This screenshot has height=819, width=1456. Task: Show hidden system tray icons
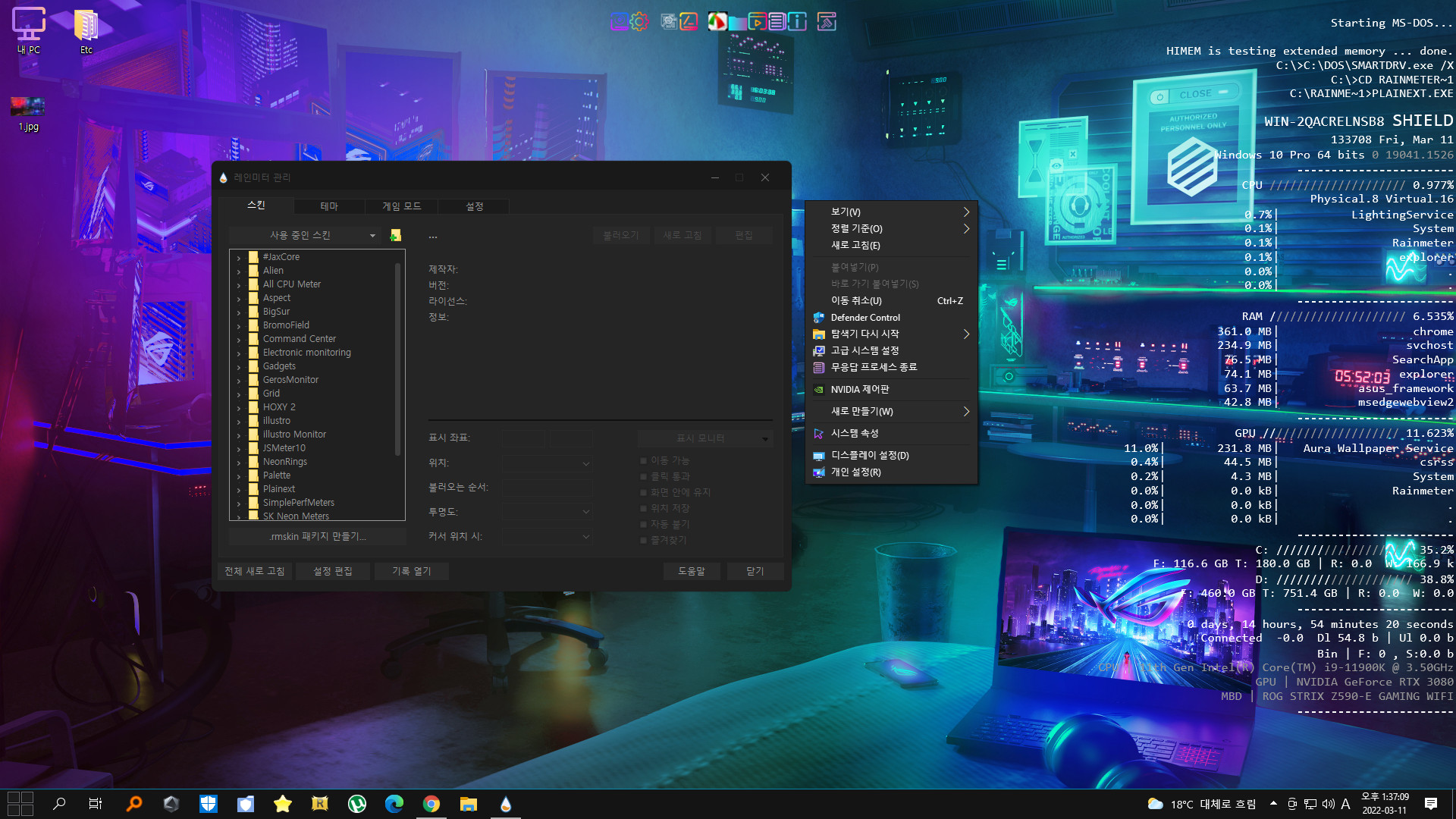[x=1273, y=804]
